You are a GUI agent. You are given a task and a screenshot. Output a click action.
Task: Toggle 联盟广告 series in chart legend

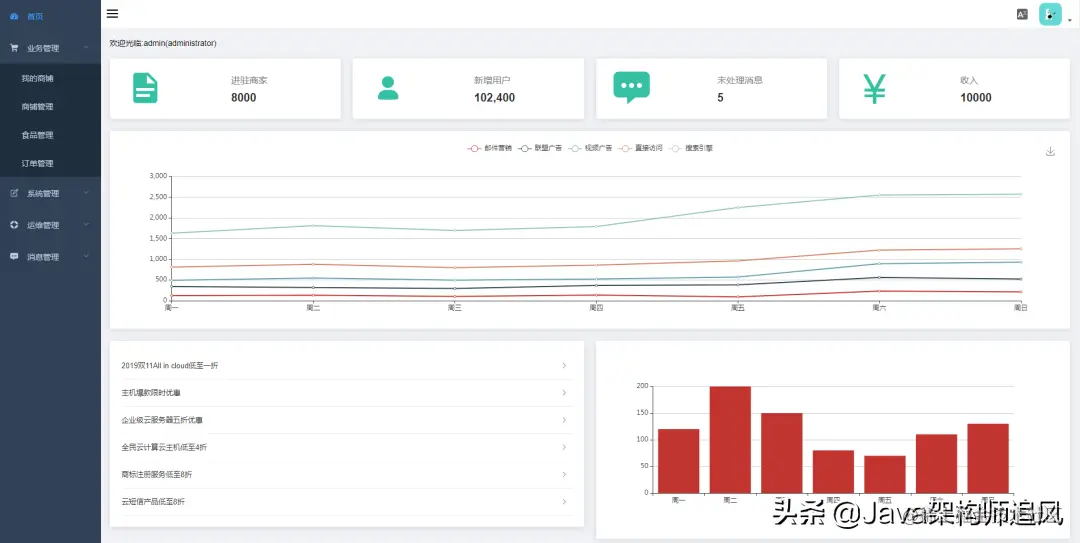(x=540, y=148)
